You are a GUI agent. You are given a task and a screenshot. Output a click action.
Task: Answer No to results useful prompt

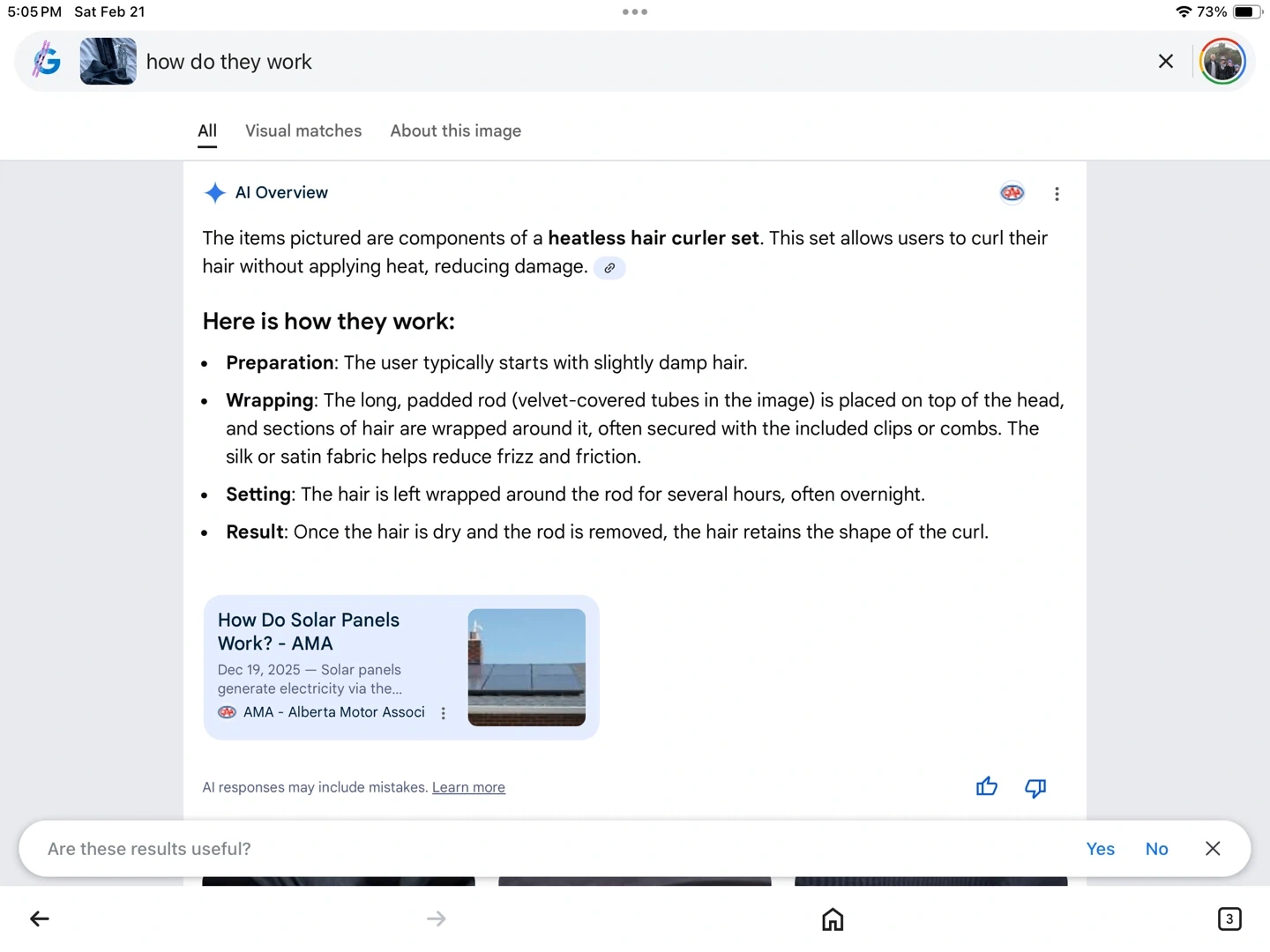pyautogui.click(x=1156, y=849)
